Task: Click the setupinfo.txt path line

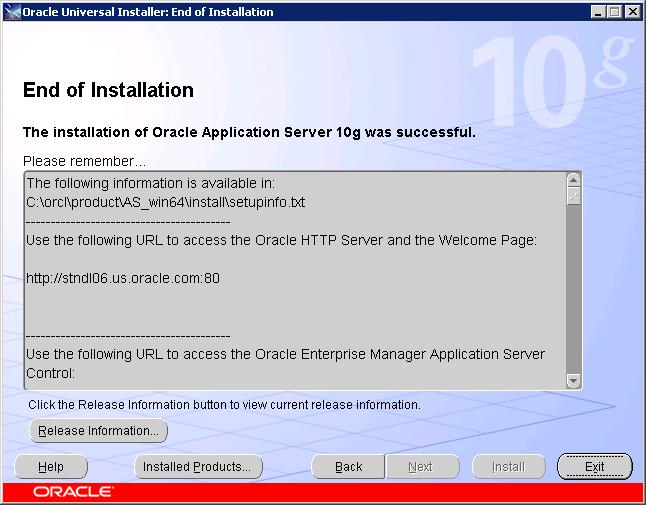Action: [x=166, y=203]
